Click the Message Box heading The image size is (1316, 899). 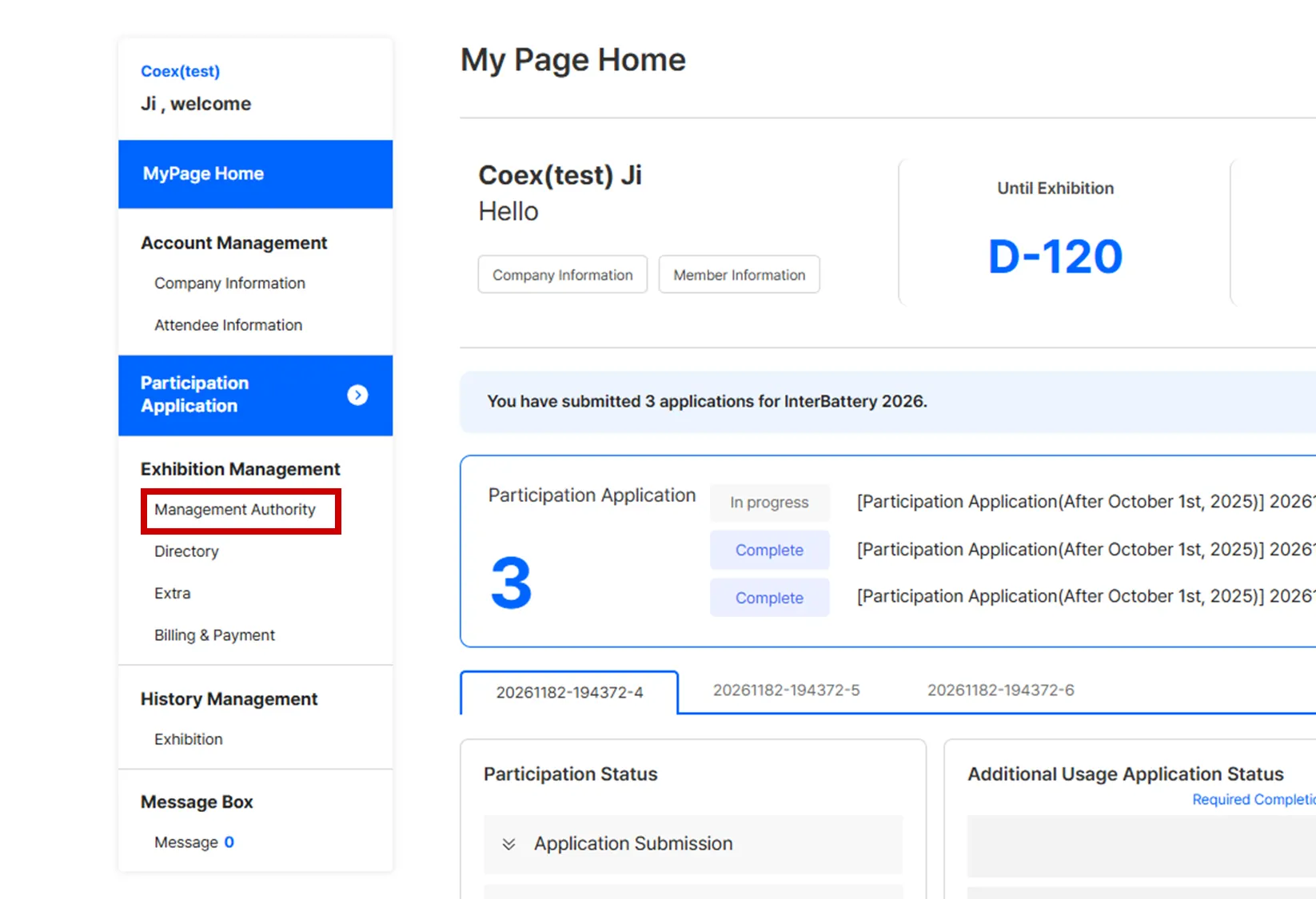(x=197, y=802)
